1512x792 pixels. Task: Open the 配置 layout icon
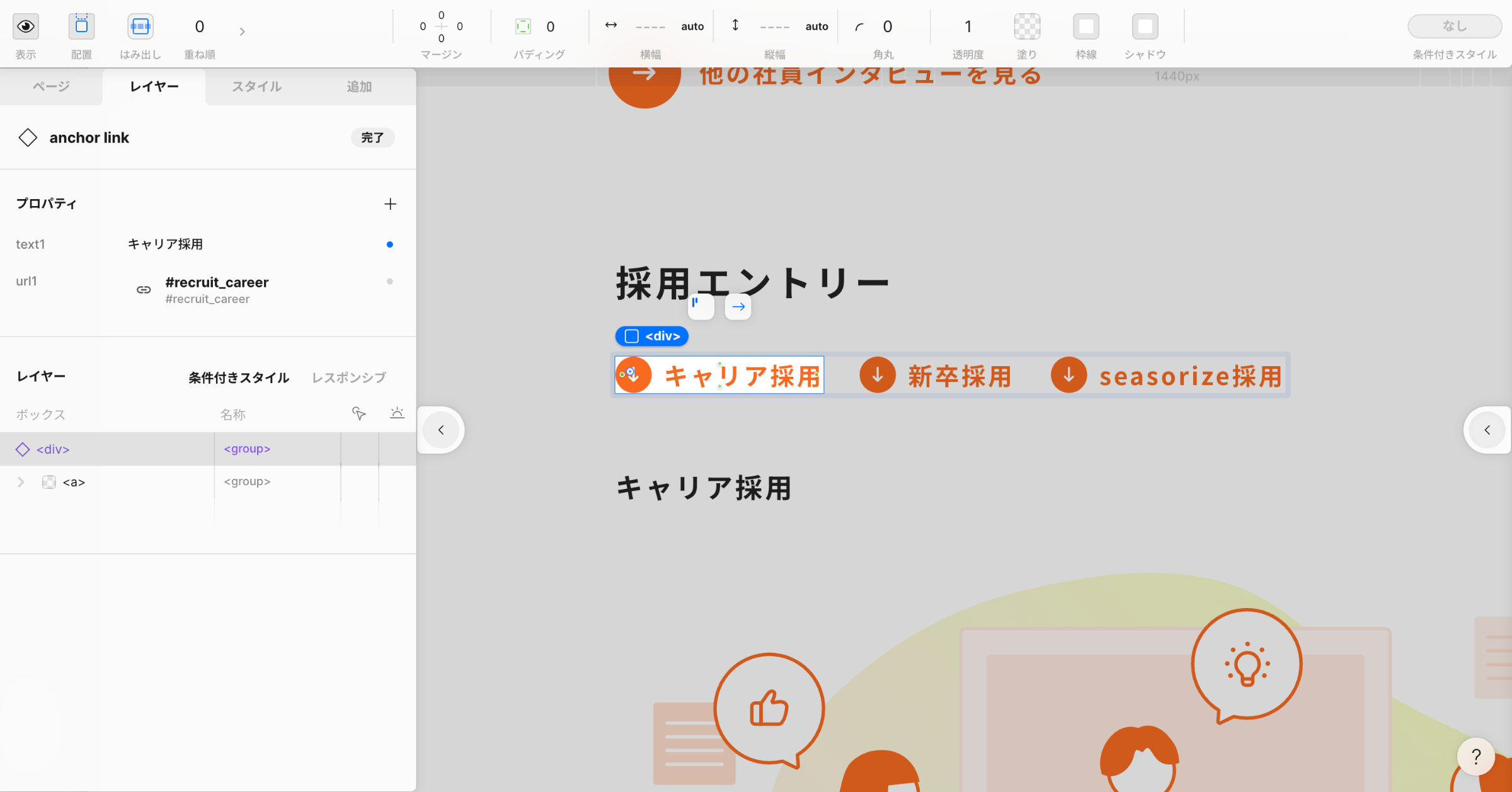point(81,26)
